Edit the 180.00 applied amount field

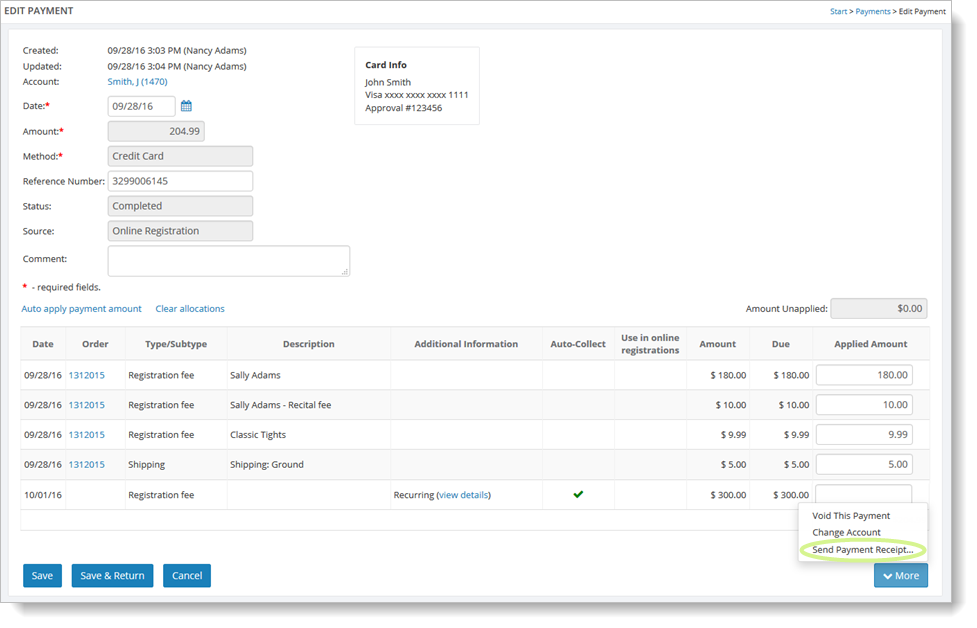click(x=864, y=375)
